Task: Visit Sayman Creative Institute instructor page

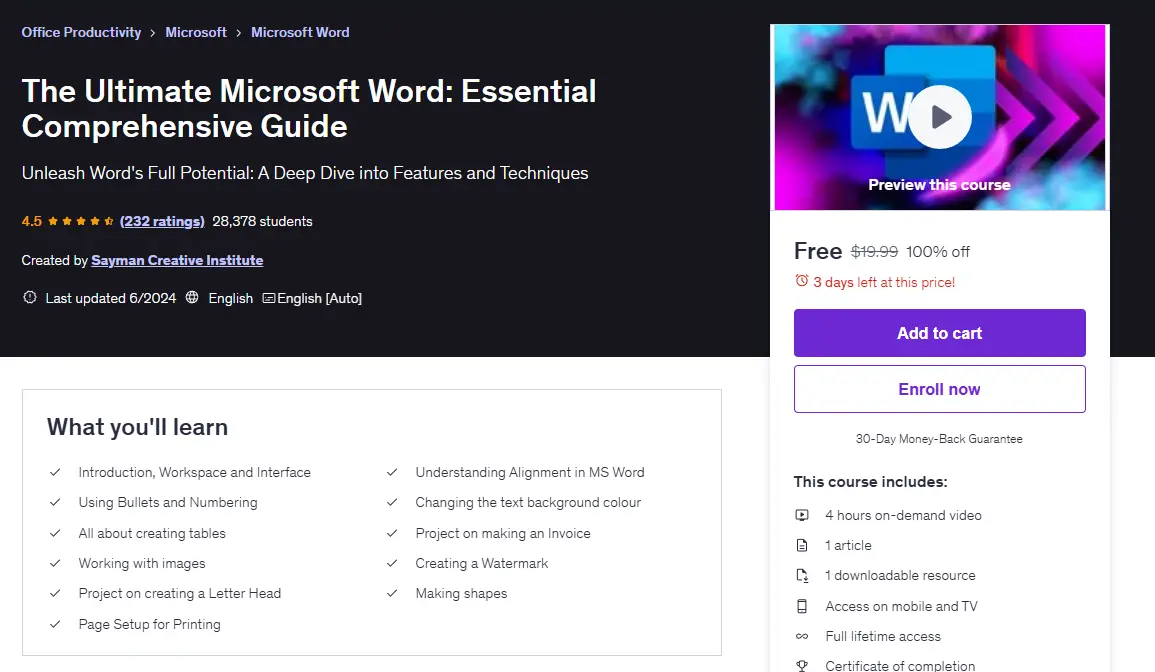Action: [x=177, y=260]
